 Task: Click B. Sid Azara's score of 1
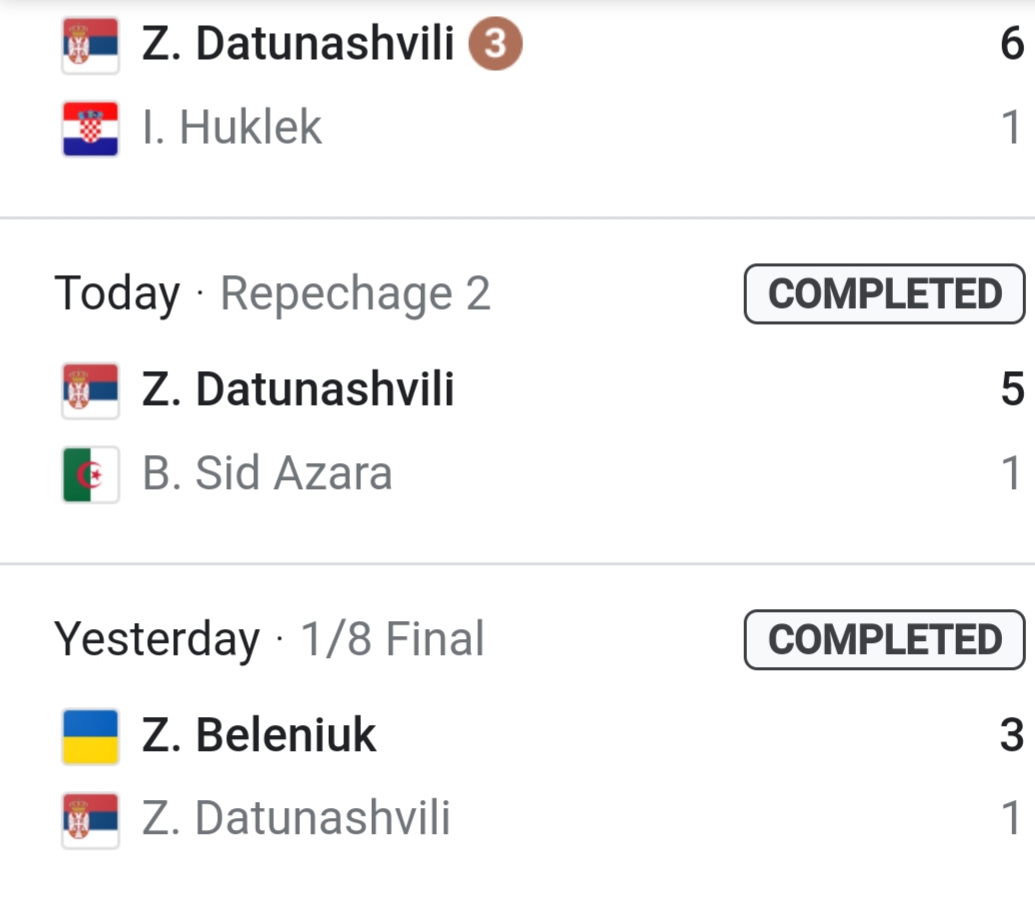pyautogui.click(x=1011, y=474)
